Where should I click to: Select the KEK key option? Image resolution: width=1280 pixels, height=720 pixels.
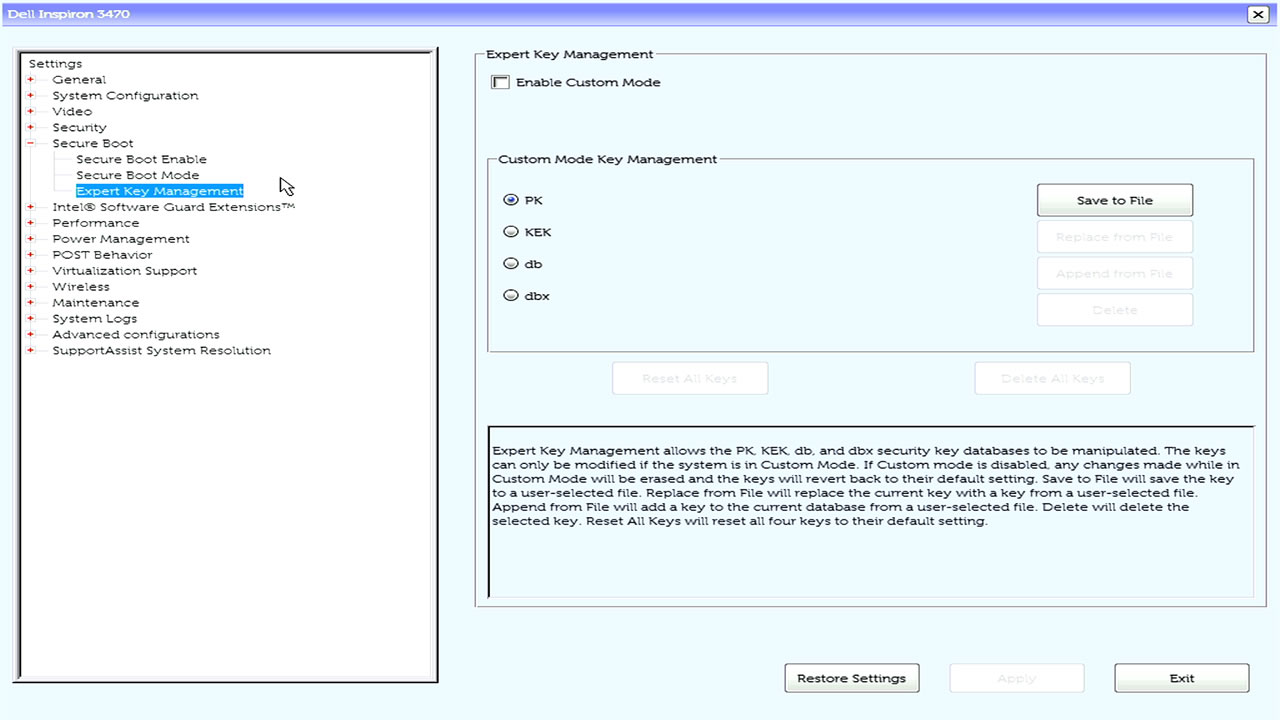(x=511, y=232)
